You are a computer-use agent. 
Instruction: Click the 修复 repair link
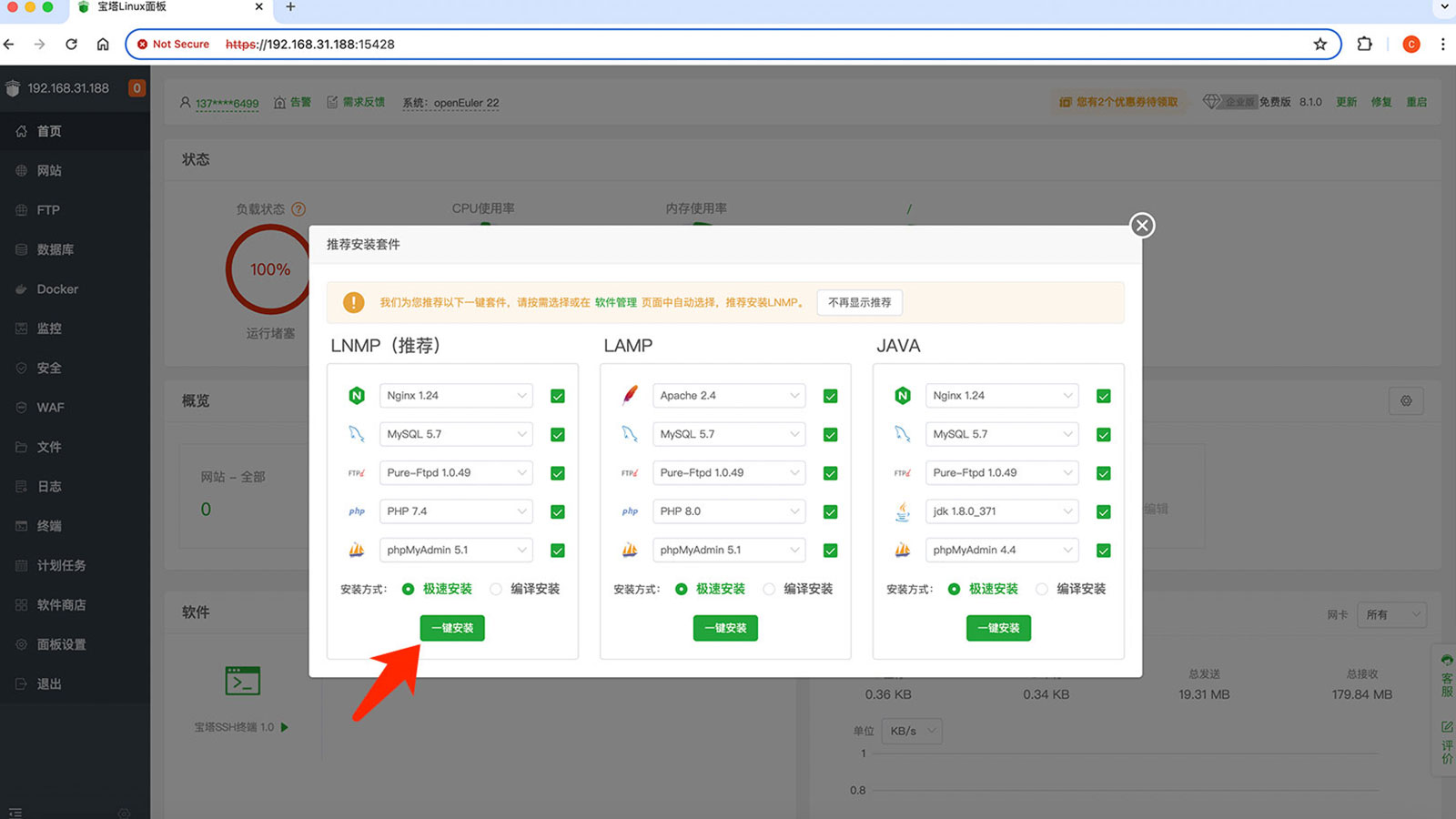coord(1381,102)
